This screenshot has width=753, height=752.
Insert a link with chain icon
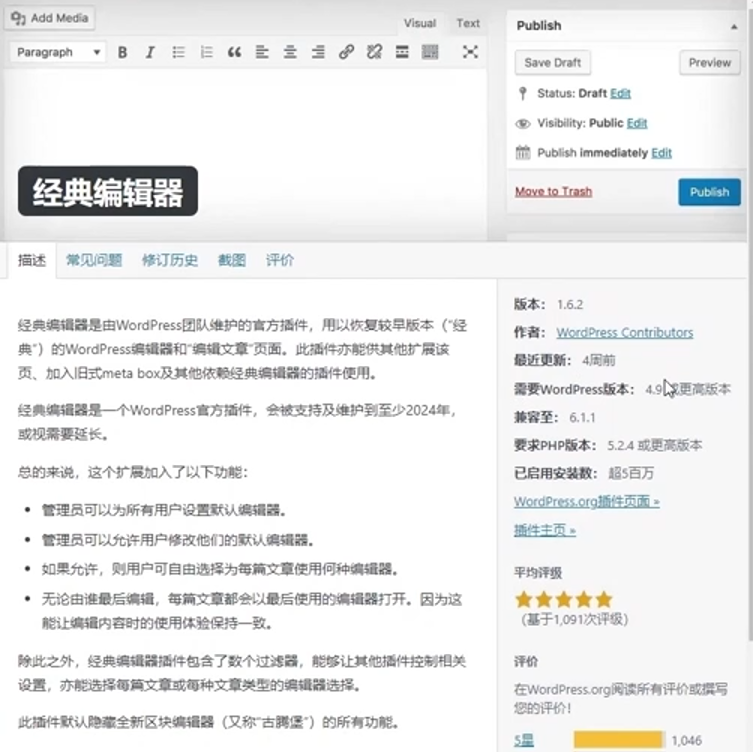346,52
